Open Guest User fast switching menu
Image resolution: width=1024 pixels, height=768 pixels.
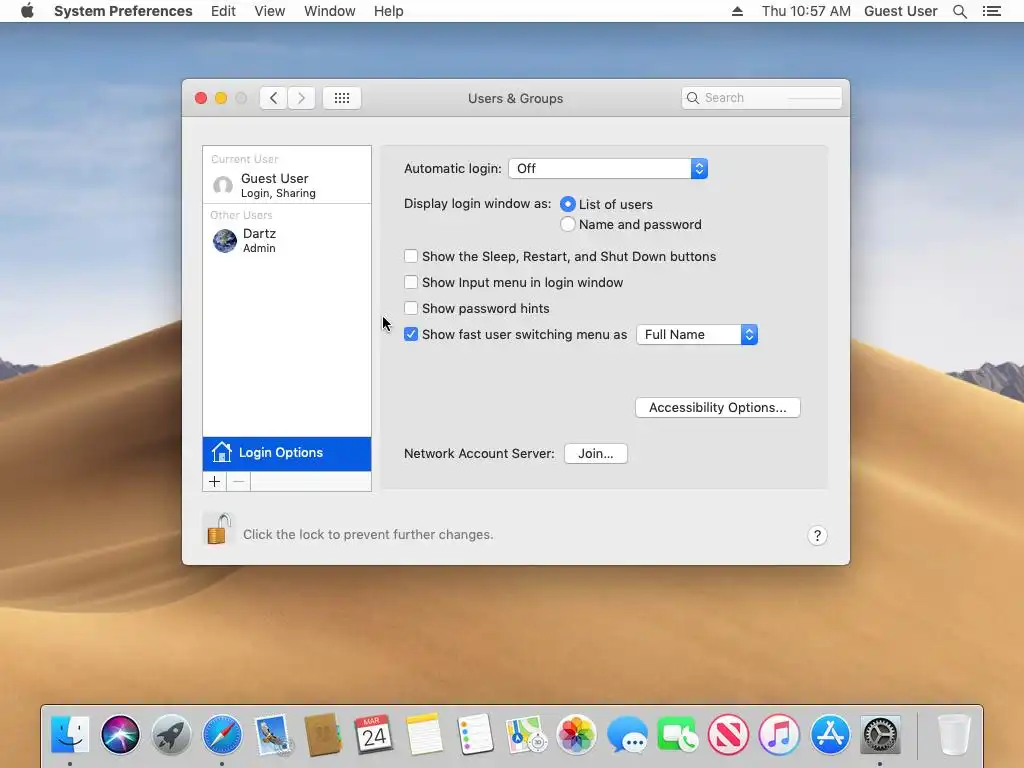pos(901,11)
